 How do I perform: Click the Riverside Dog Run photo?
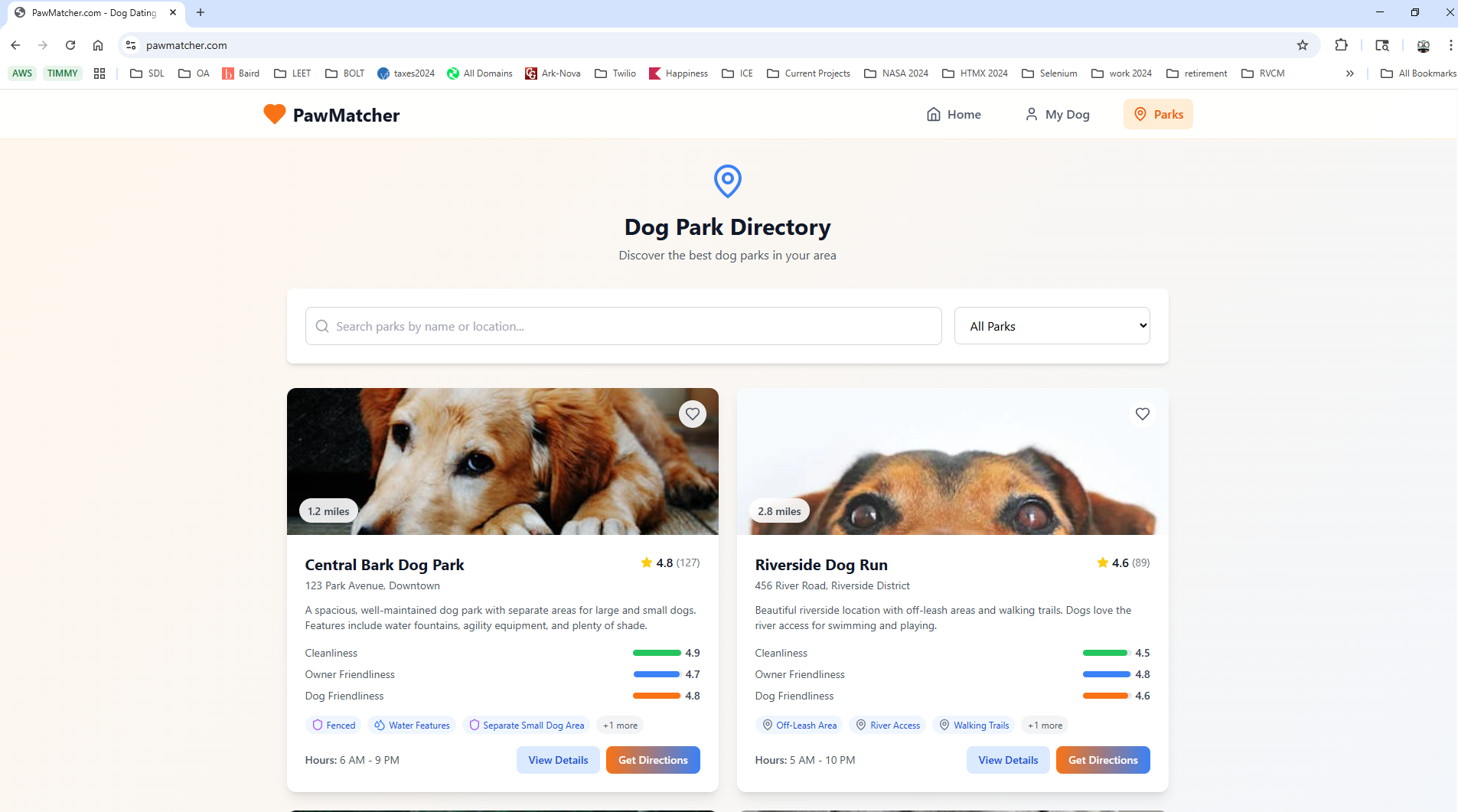953,461
